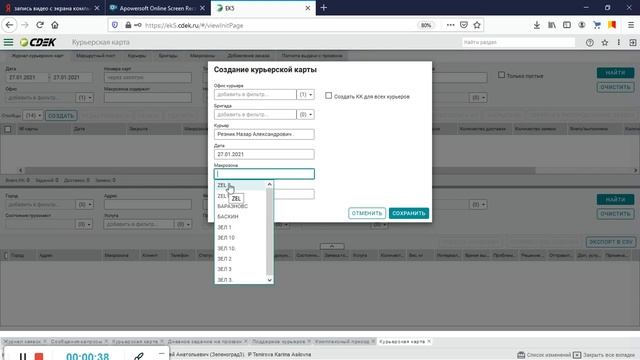Click 'СОХРАНИТЬ' button in dialog
The image size is (640, 360).
[409, 213]
